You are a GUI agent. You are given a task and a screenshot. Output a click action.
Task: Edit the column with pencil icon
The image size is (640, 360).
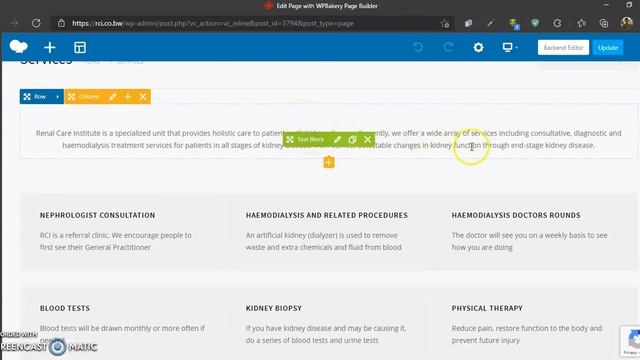(x=113, y=97)
